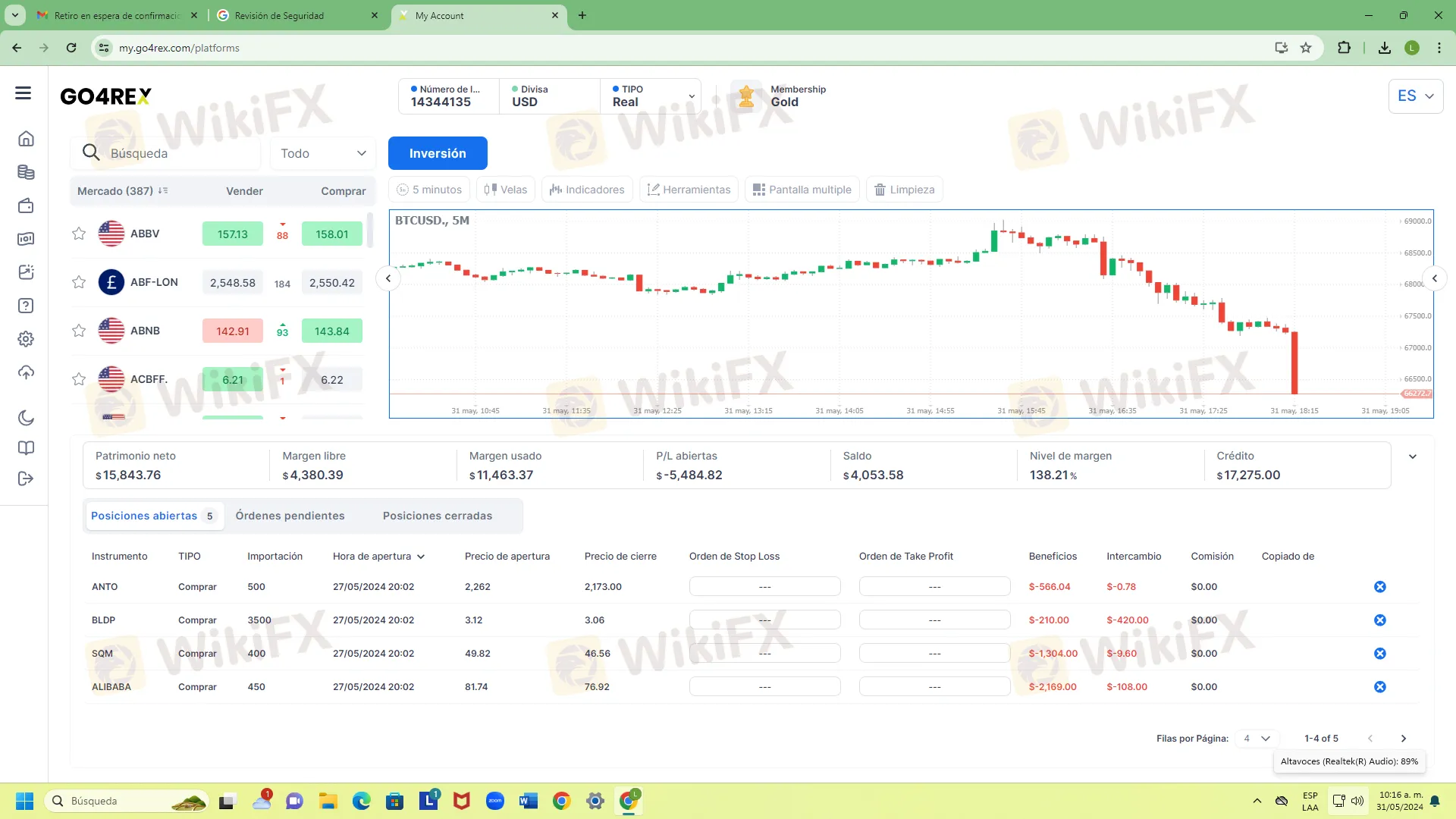Open the wallet icon in sidebar

point(26,206)
